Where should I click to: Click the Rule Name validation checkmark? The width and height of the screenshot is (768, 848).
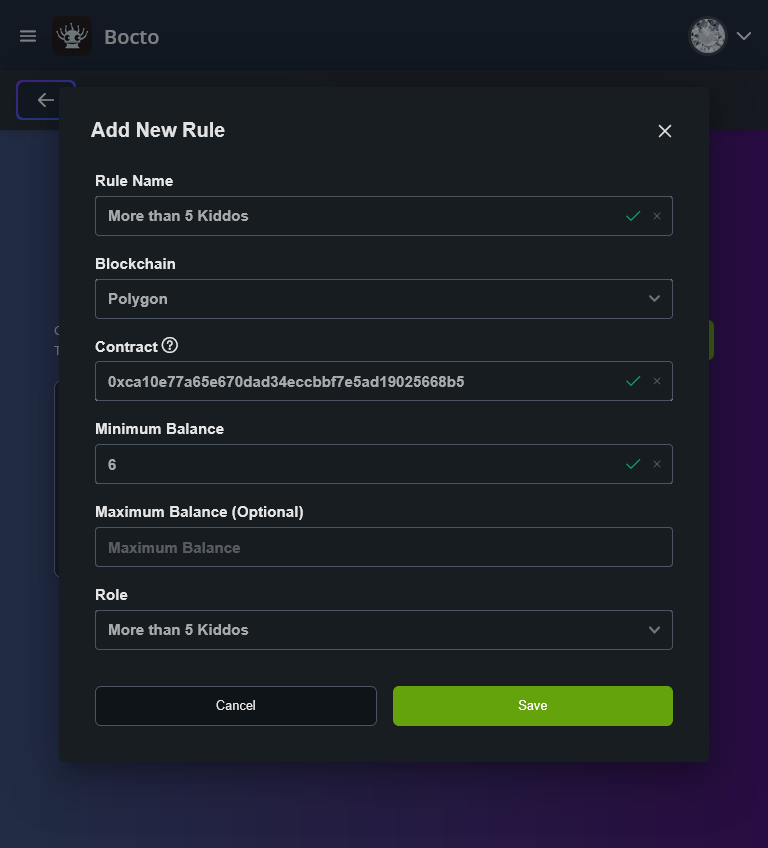[x=633, y=216]
